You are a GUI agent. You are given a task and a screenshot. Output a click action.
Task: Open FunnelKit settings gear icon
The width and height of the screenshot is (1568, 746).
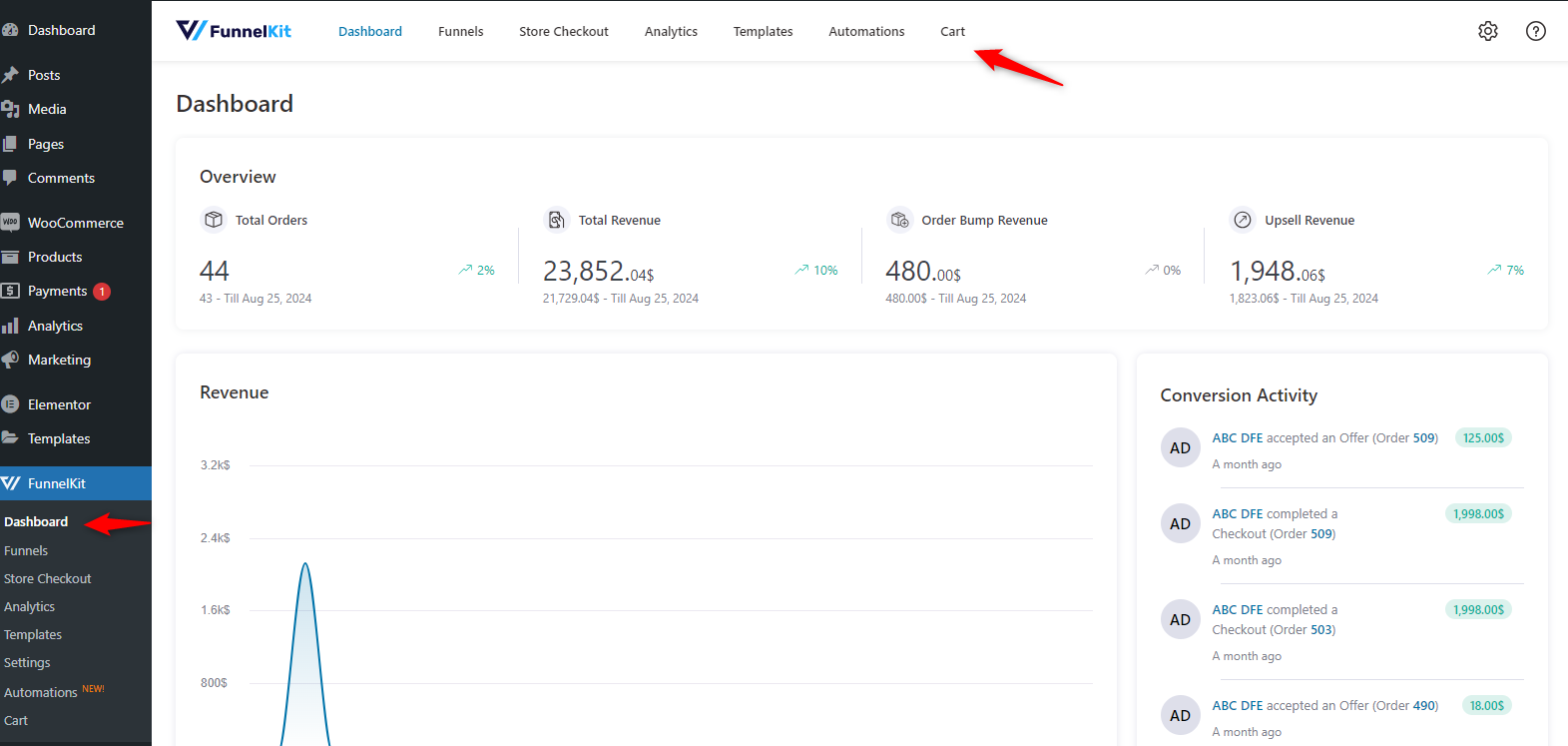[1487, 31]
